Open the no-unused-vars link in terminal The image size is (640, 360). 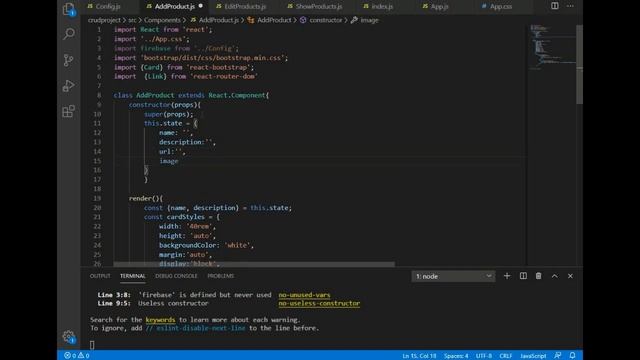pyautogui.click(x=304, y=295)
